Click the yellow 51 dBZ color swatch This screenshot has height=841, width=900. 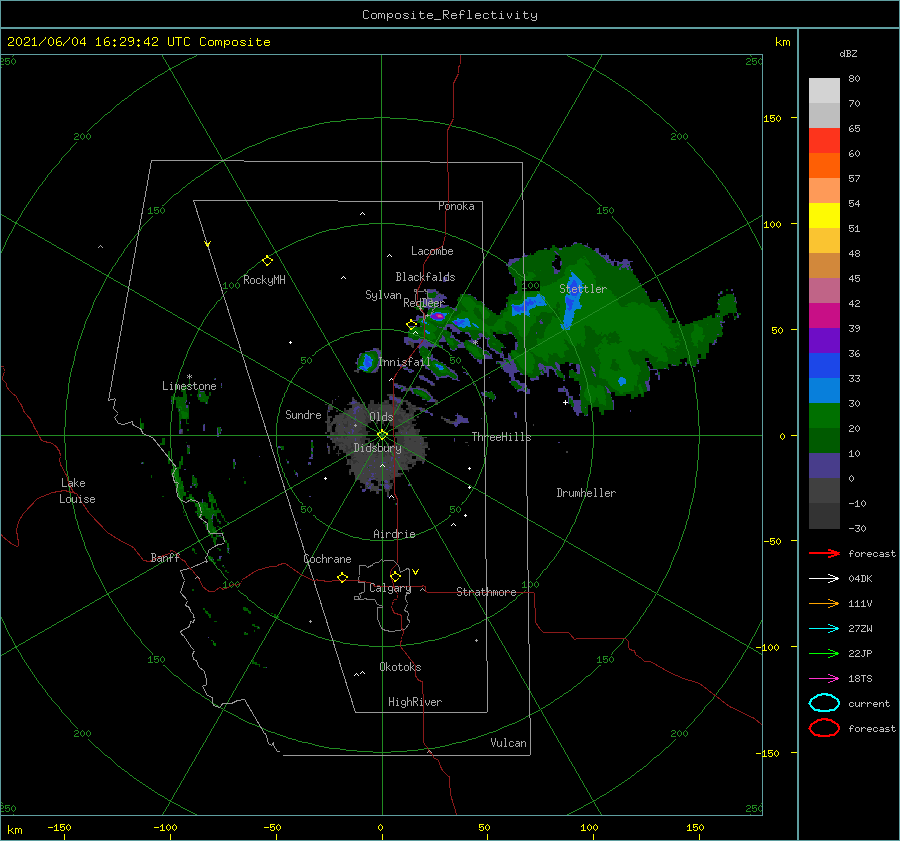(x=824, y=216)
